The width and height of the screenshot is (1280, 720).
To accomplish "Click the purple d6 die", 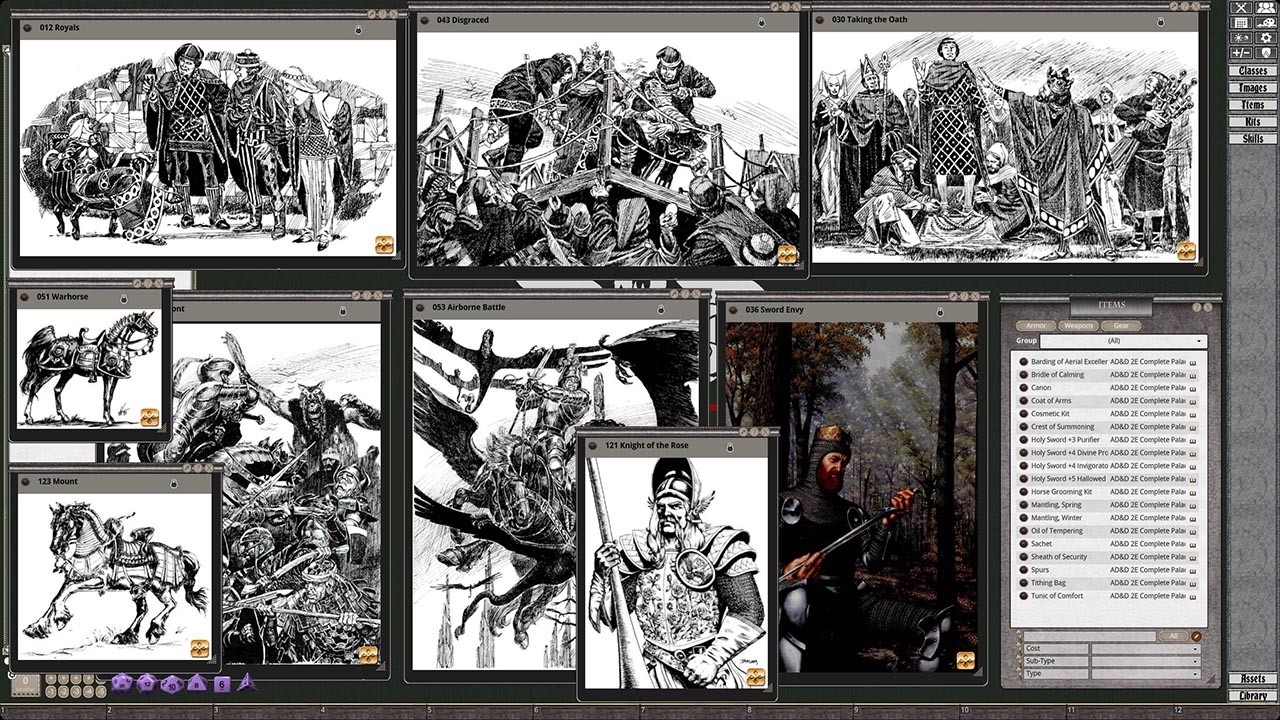I will [x=222, y=684].
